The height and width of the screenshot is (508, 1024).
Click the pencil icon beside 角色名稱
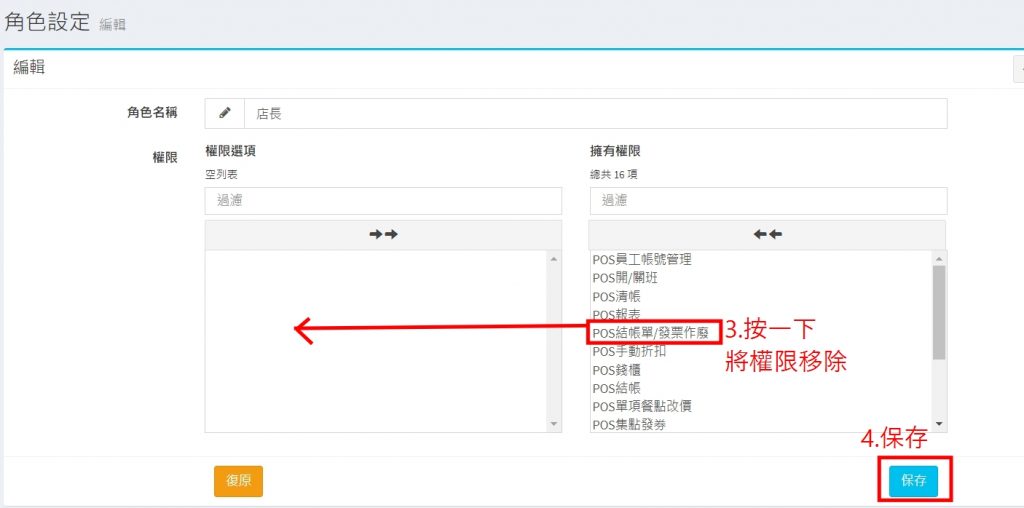tap(224, 114)
